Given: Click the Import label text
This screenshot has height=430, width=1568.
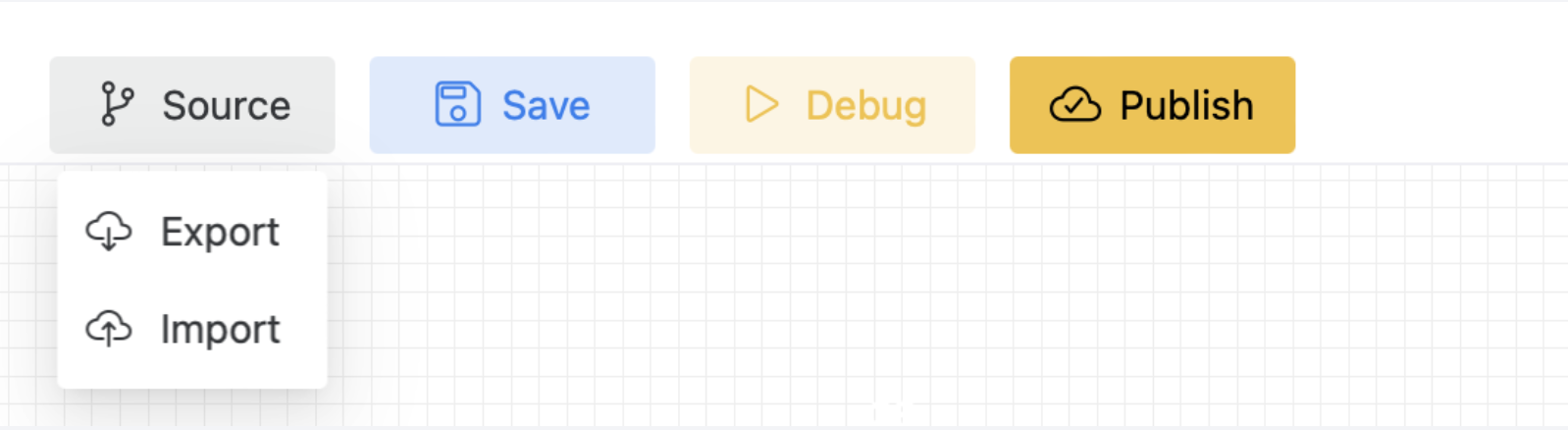Looking at the screenshot, I should pos(221,331).
